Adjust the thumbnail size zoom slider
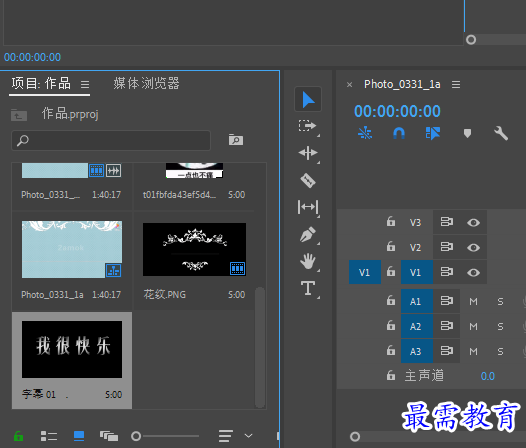This screenshot has height=448, width=526. (x=136, y=436)
